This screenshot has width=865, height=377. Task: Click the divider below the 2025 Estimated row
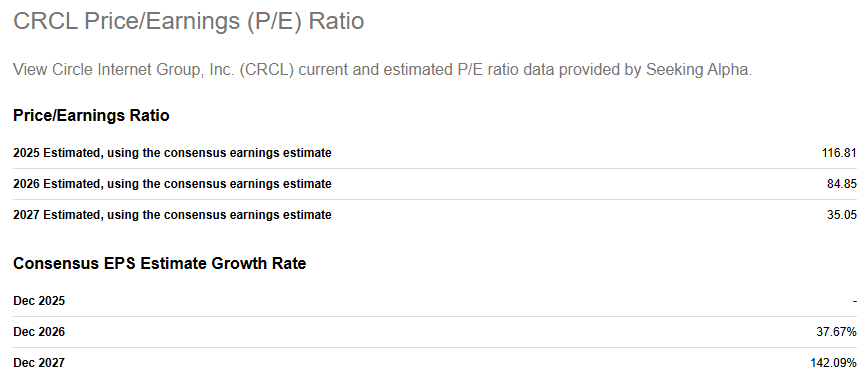tap(435, 168)
